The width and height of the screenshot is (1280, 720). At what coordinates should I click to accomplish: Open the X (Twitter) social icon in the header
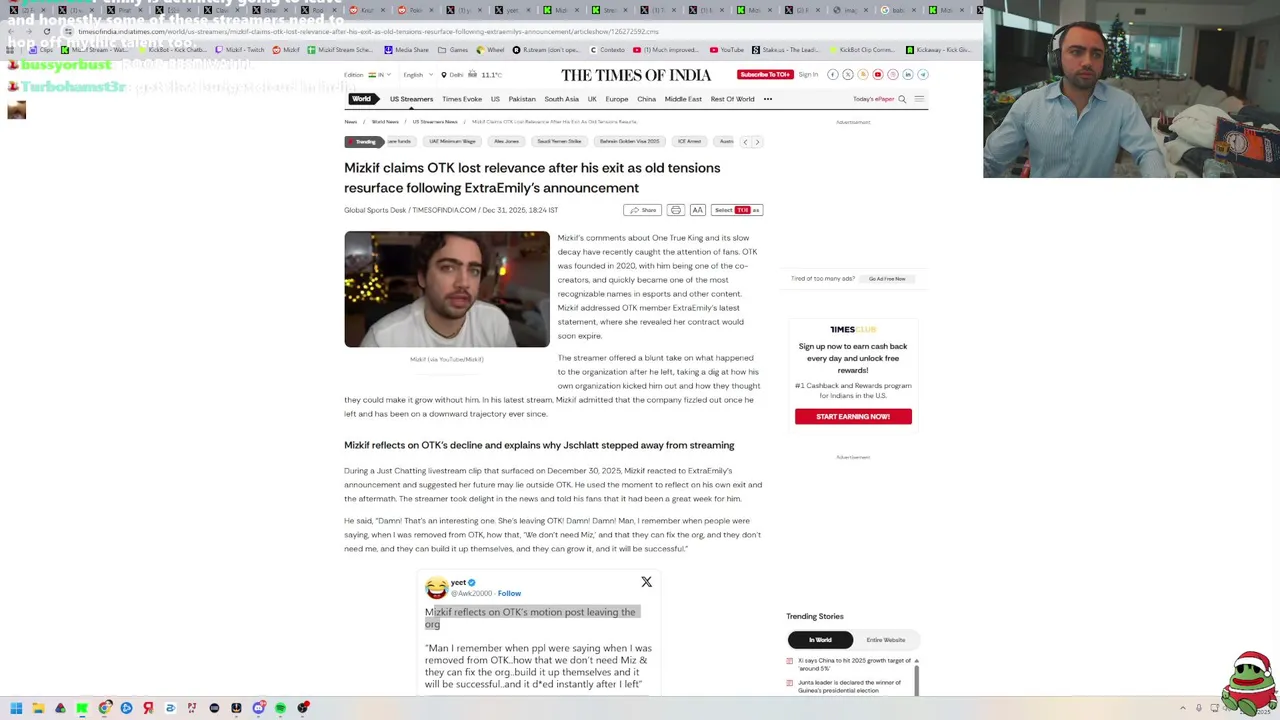pos(848,75)
